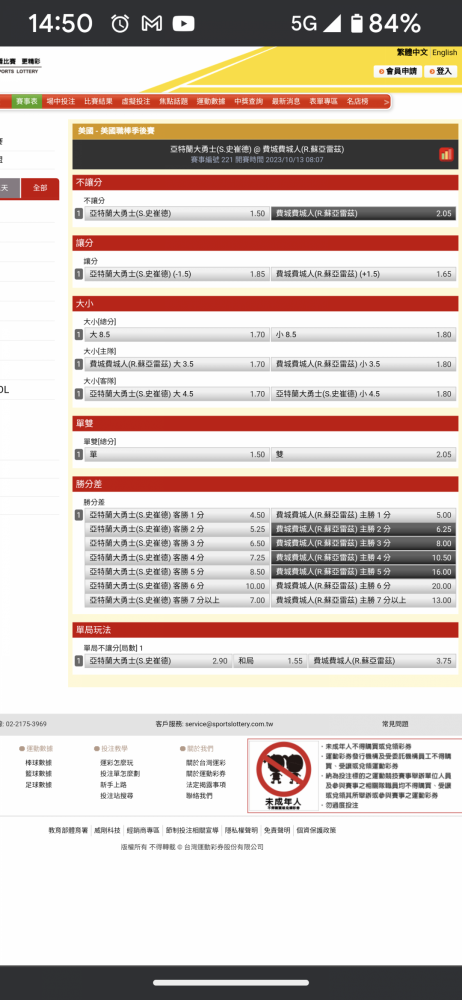The height and width of the screenshot is (1000, 462).
Task: Open the 場中投注 menu tab
Action: pos(61,101)
